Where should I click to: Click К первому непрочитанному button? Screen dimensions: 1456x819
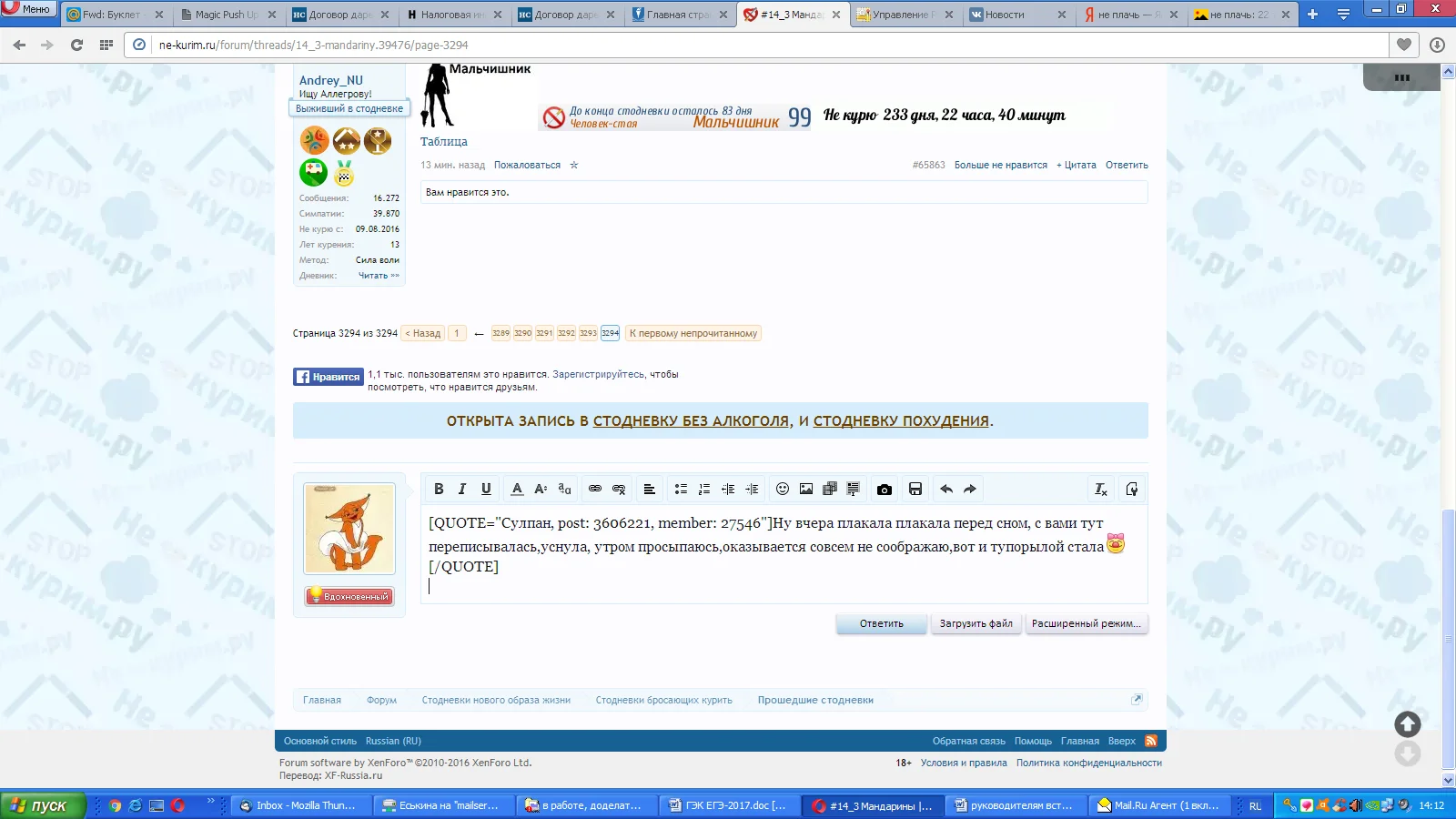[x=693, y=333]
